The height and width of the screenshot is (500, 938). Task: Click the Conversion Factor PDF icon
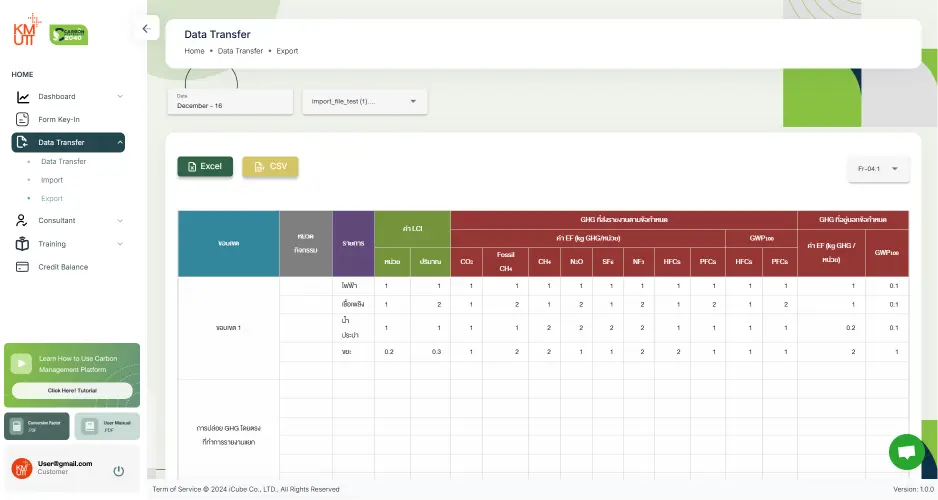(17, 426)
